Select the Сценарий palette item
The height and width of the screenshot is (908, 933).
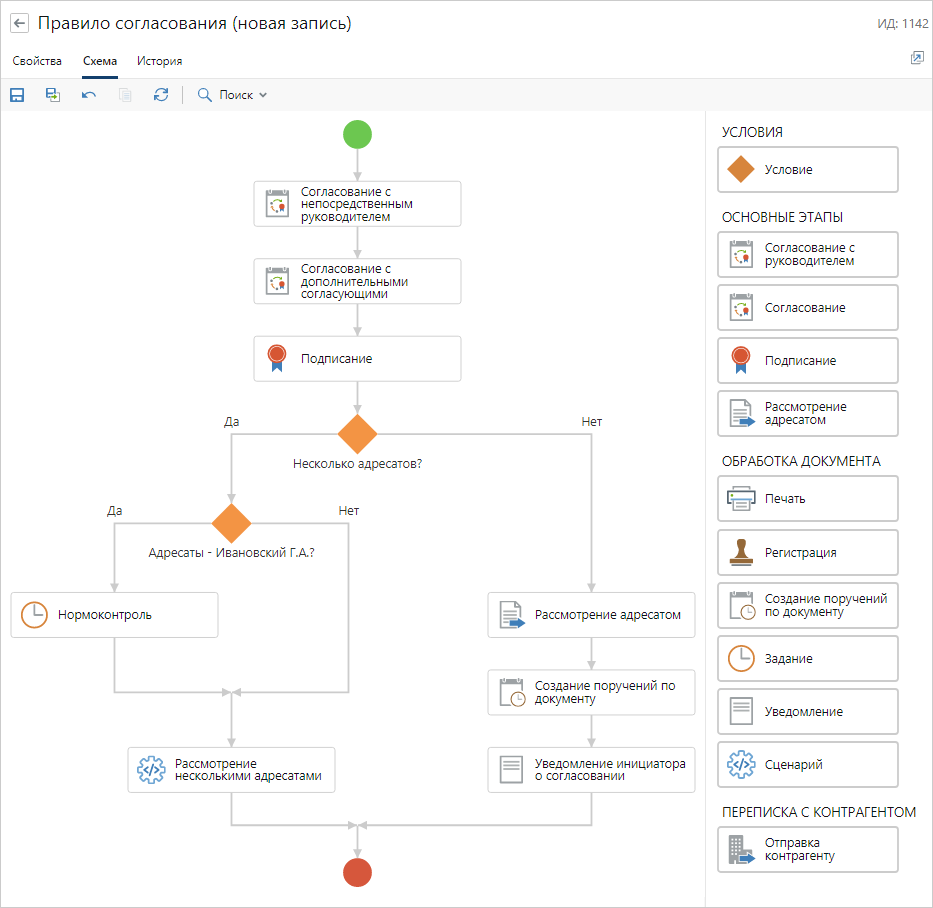[807, 765]
